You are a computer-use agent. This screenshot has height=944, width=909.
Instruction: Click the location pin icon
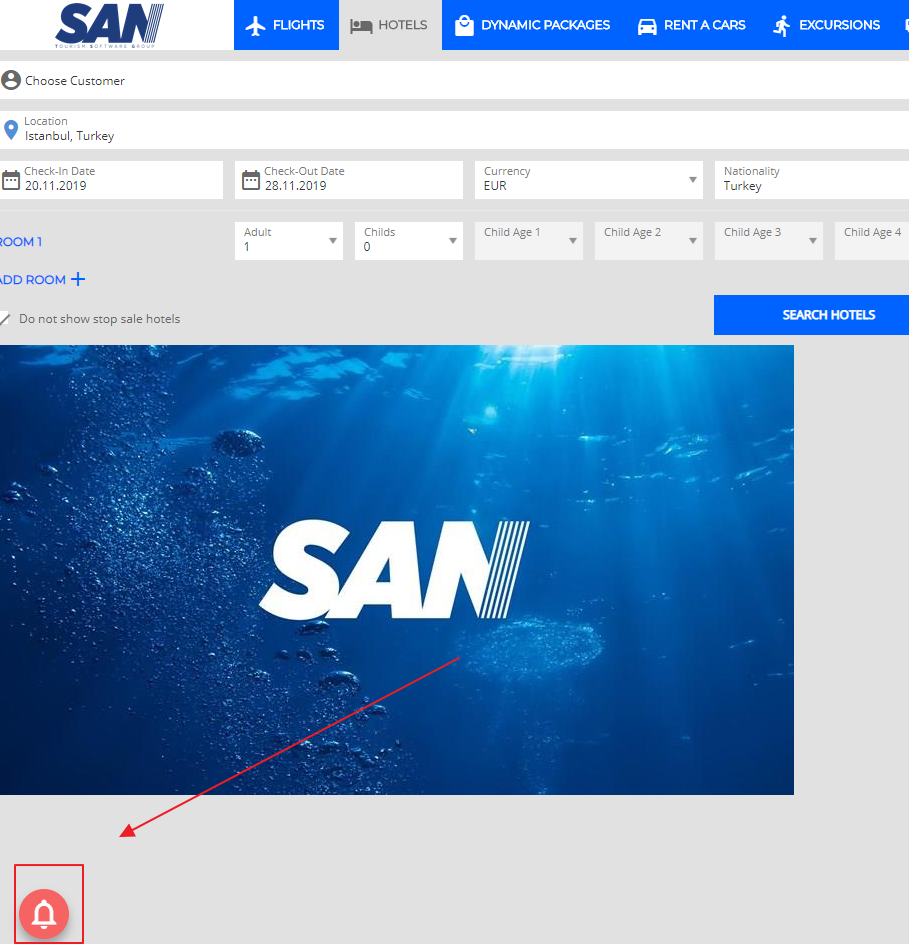tap(11, 130)
